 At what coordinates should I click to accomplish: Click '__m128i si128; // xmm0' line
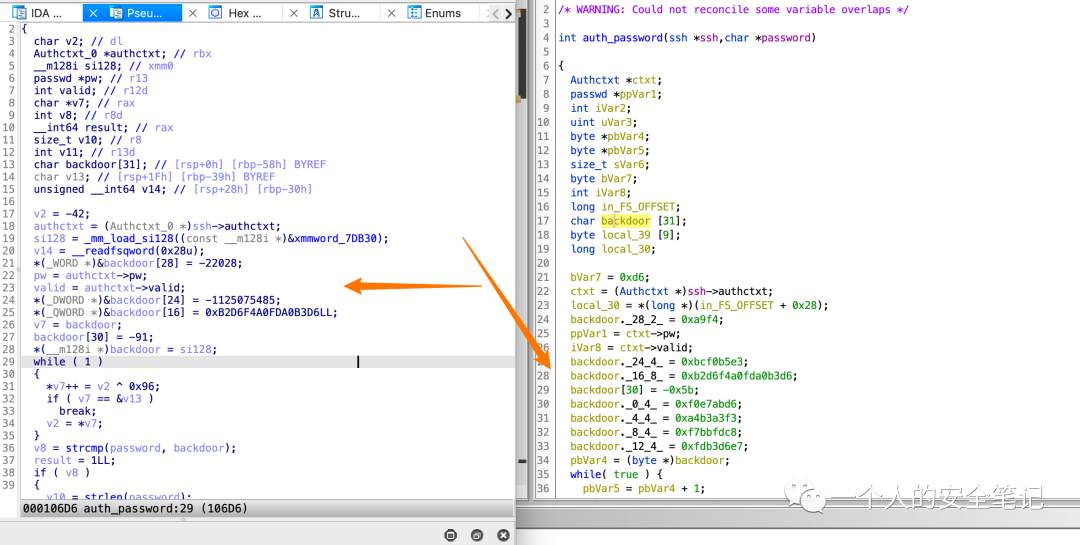pos(104,66)
